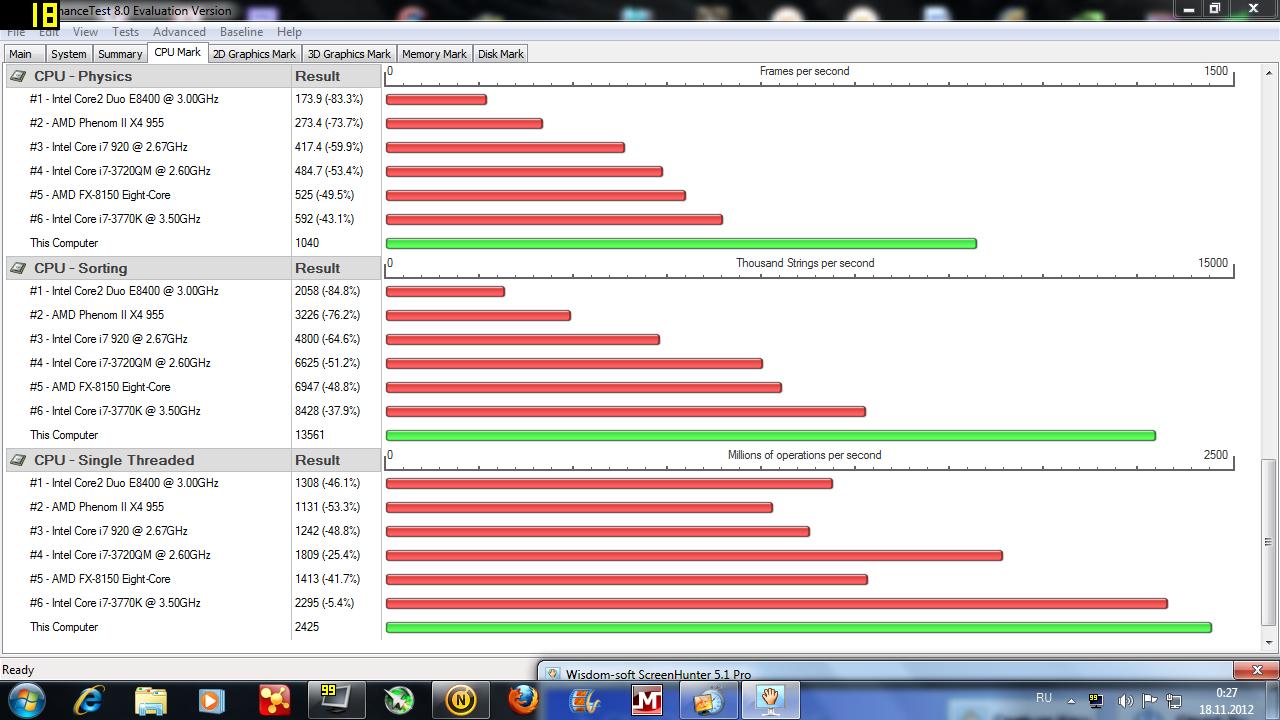Click This Computer green bar in Physics
The image size is (1280, 720).
point(680,243)
